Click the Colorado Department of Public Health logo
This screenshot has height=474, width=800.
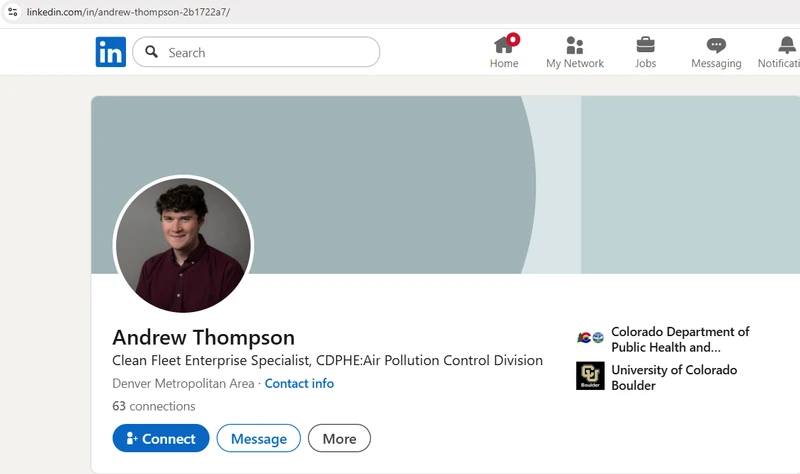[590, 338]
